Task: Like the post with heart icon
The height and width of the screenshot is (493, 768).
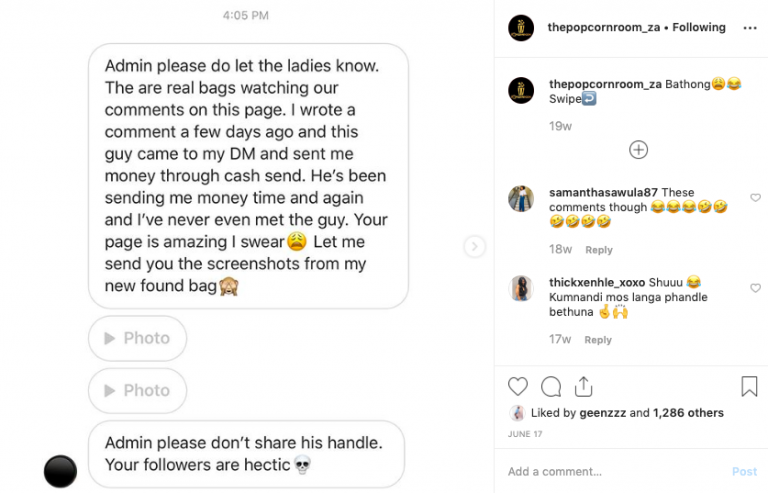Action: click(518, 386)
